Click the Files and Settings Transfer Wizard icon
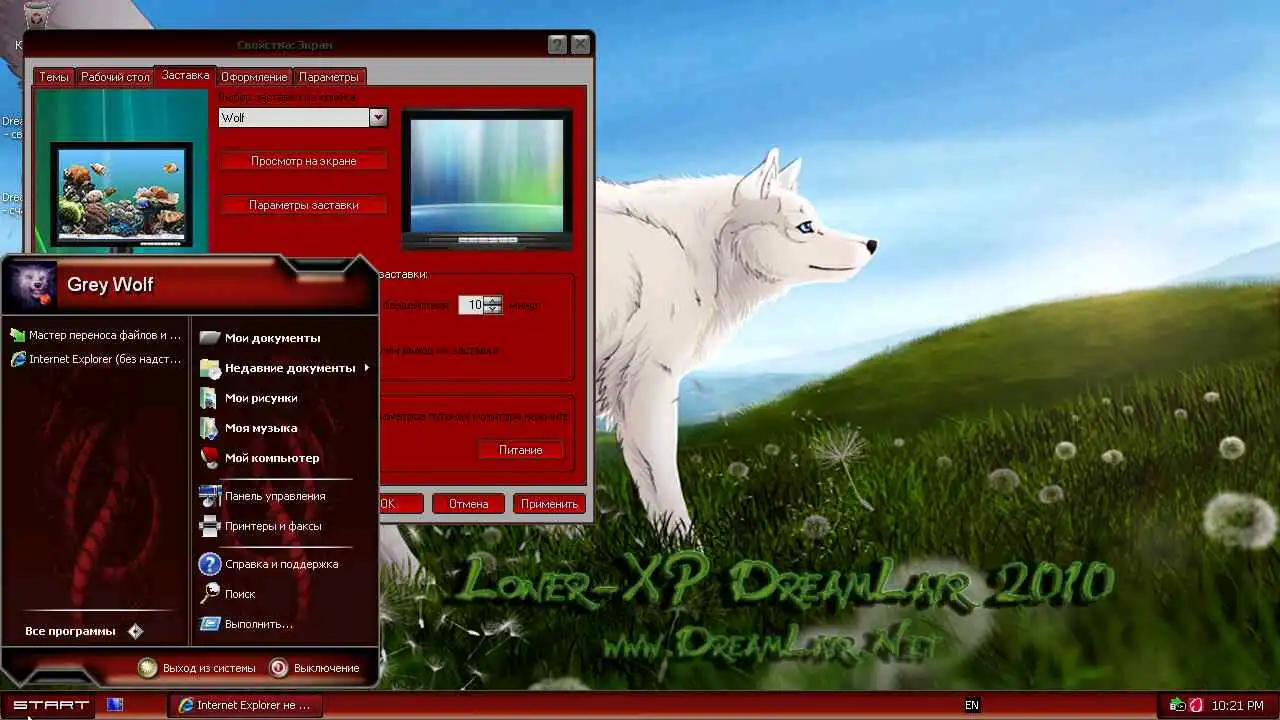Viewport: 1280px width, 720px height. pyautogui.click(x=17, y=335)
